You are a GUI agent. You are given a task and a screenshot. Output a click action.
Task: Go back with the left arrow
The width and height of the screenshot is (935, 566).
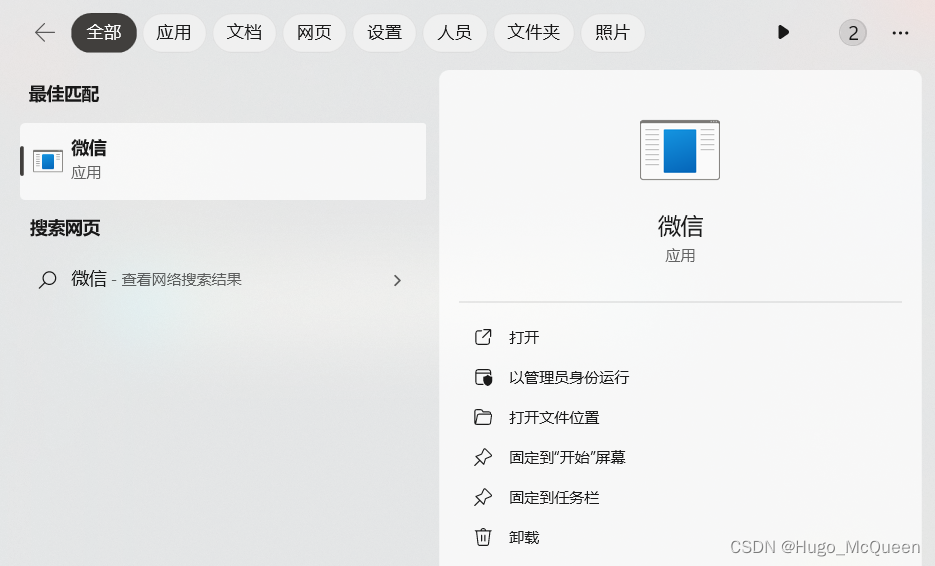click(45, 33)
